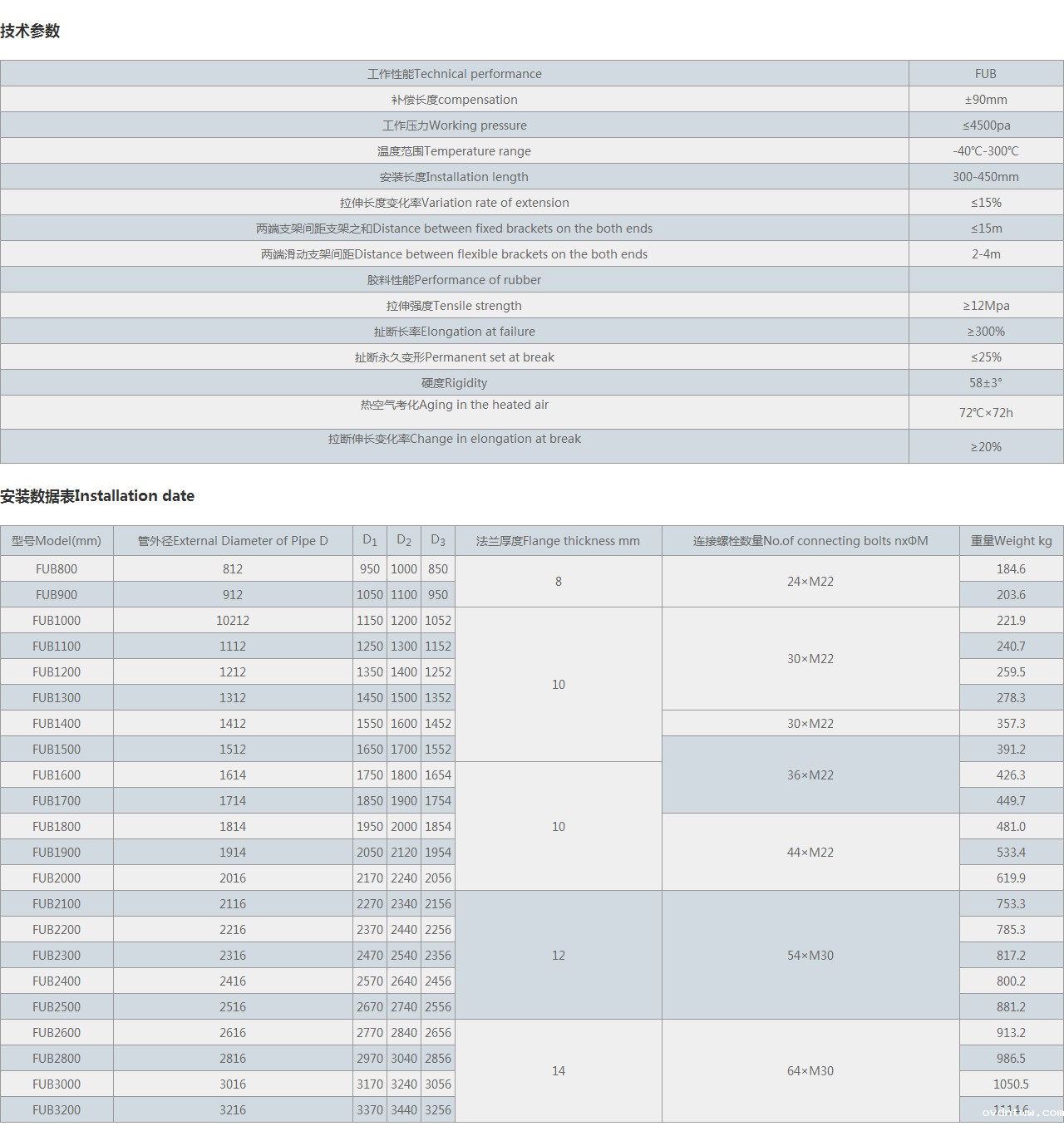Click the ≥12Mpa tensile strength value

point(986,306)
